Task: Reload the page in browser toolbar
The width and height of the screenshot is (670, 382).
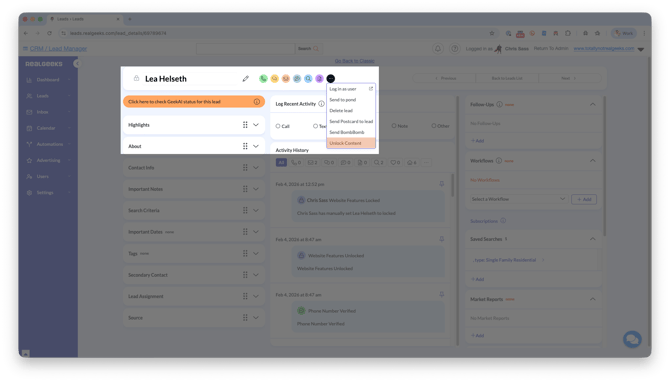Action: click(50, 33)
